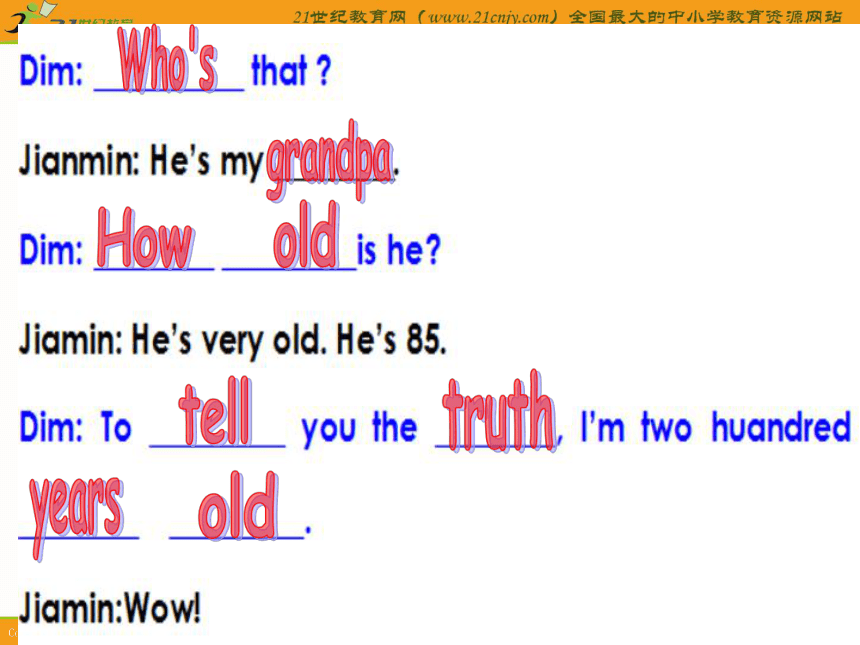Click the blue text "I'm two huandred"
Viewport: 860px width, 645px height.
point(715,427)
